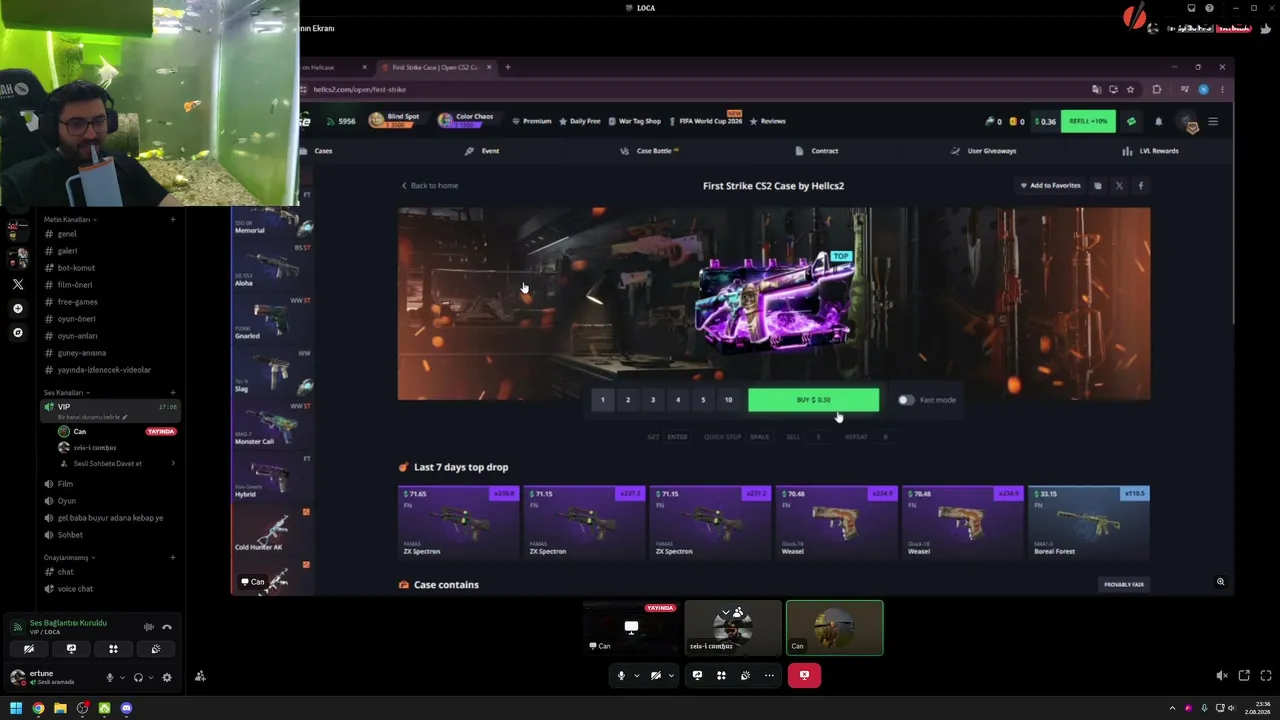
Task: Add channel to Ses Kanalları with plus
Action: pyautogui.click(x=173, y=393)
